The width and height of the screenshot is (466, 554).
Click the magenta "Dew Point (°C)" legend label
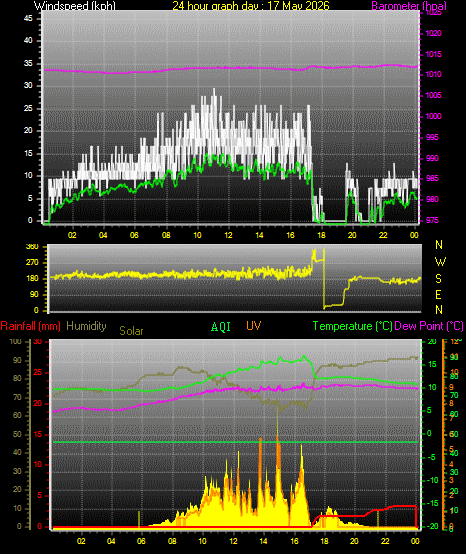[429, 326]
